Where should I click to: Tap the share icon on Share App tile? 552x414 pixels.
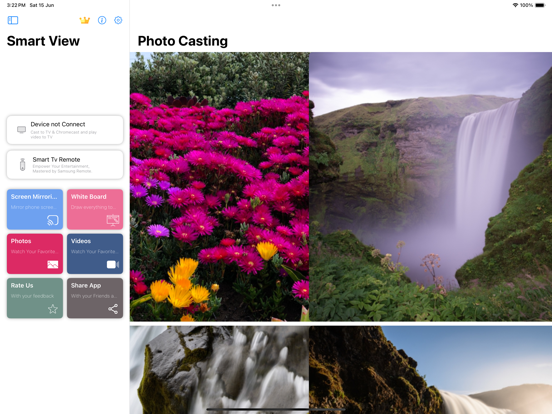point(113,309)
